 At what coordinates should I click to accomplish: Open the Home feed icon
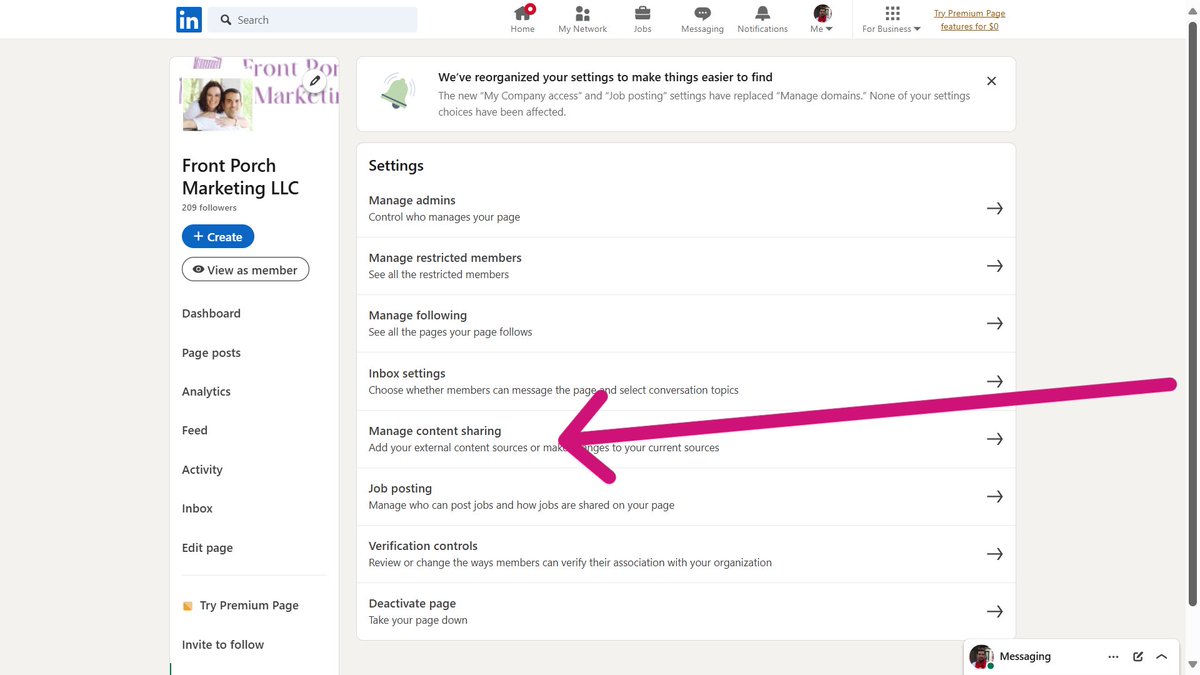point(523,13)
